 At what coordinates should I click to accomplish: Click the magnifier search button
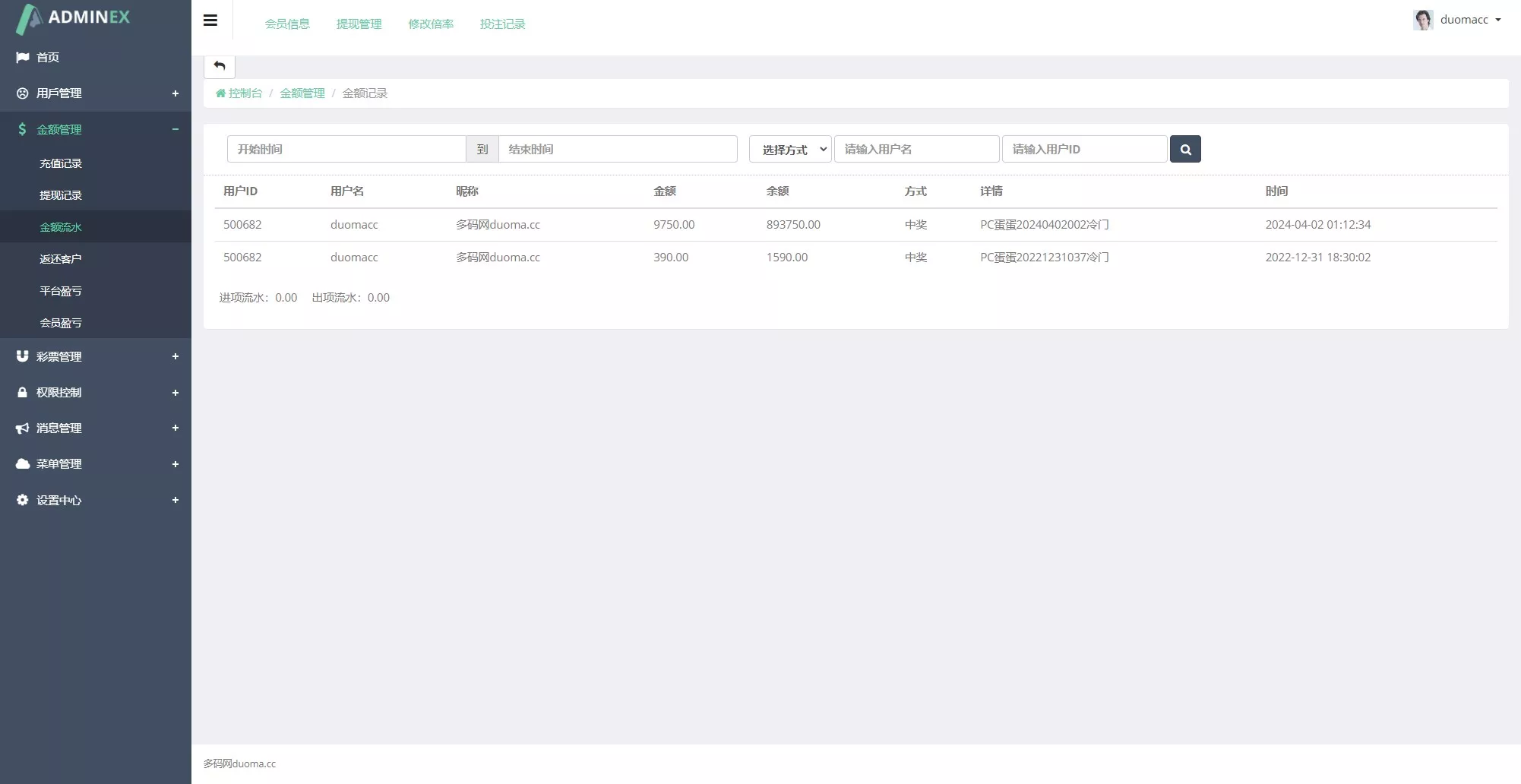[1185, 149]
